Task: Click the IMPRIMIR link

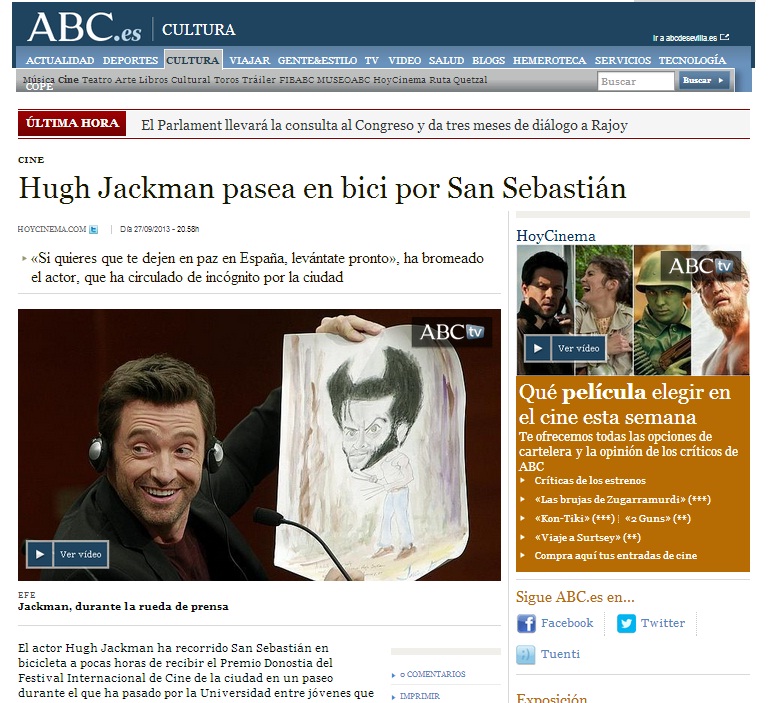Action: point(420,697)
